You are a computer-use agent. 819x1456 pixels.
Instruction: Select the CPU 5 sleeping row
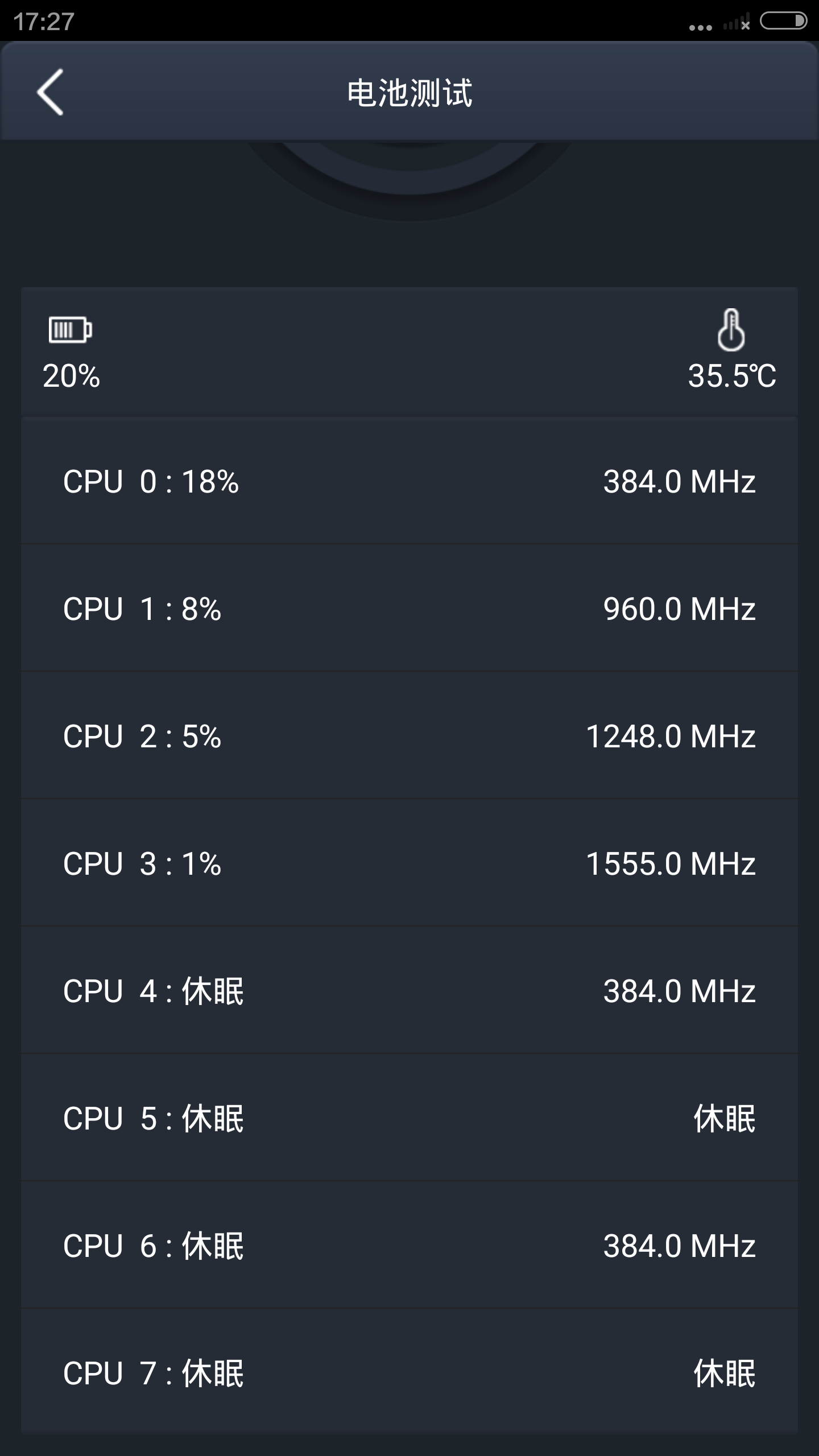[x=409, y=1118]
